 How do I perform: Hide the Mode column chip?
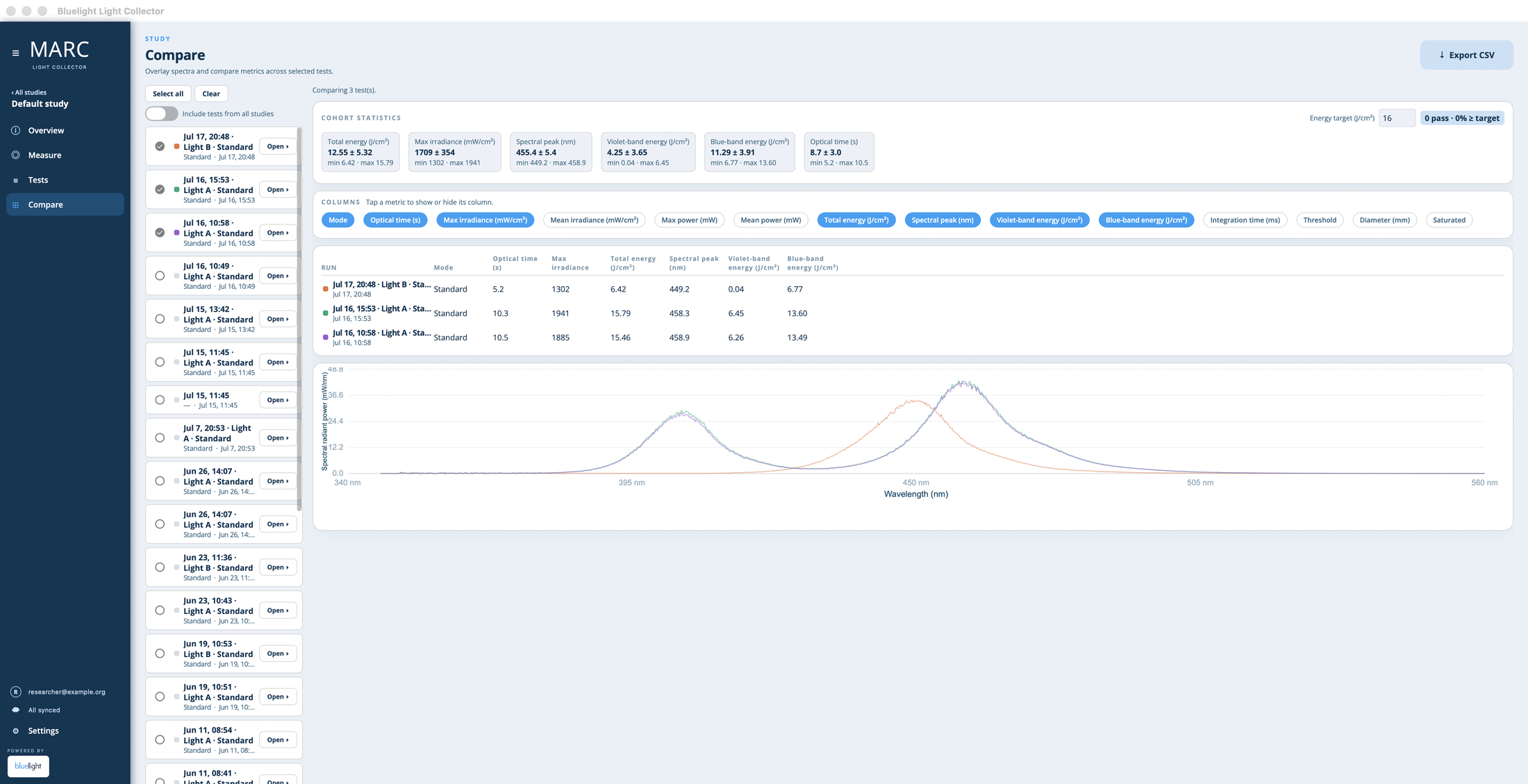(x=338, y=220)
